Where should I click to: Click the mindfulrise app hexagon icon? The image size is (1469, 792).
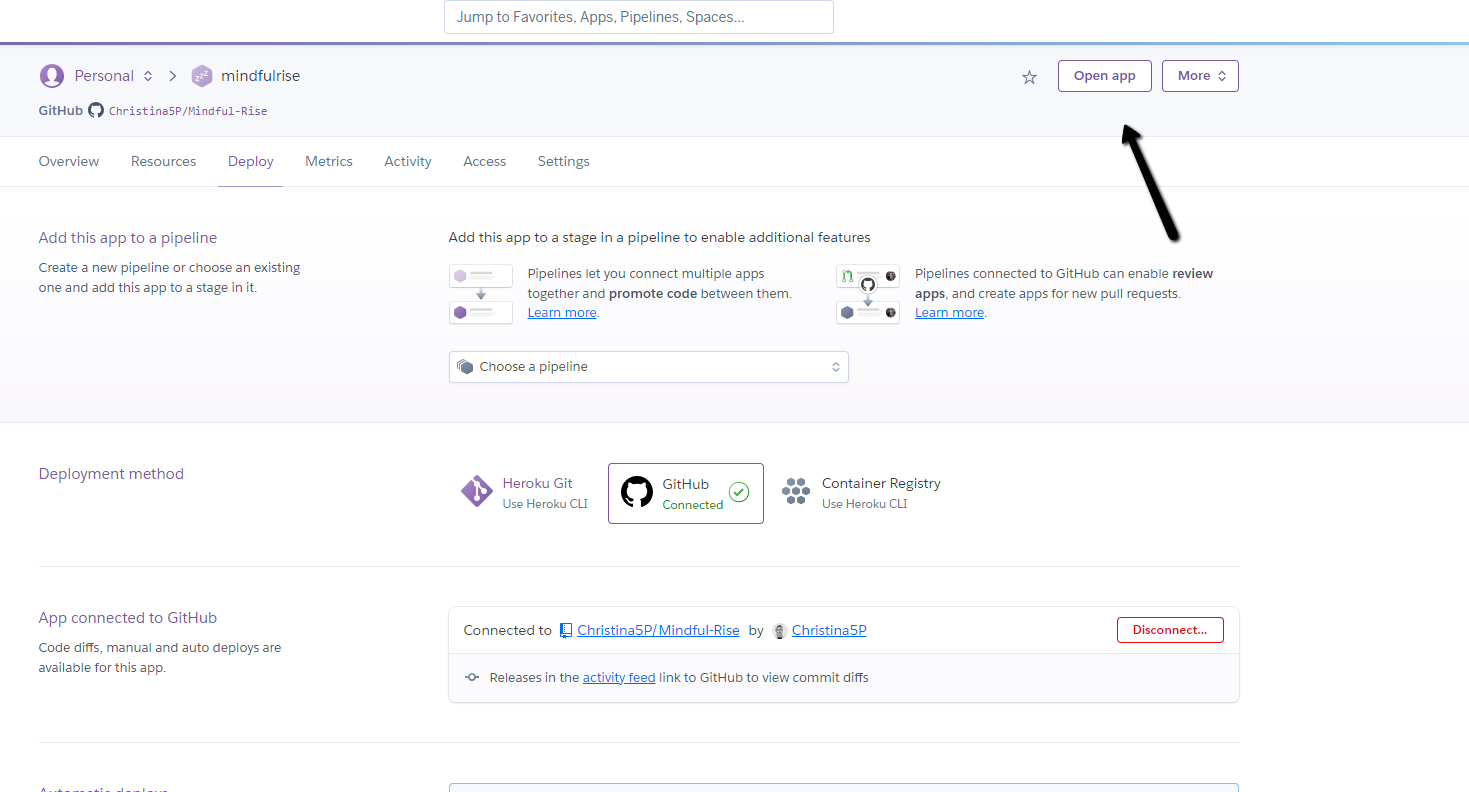pyautogui.click(x=202, y=76)
